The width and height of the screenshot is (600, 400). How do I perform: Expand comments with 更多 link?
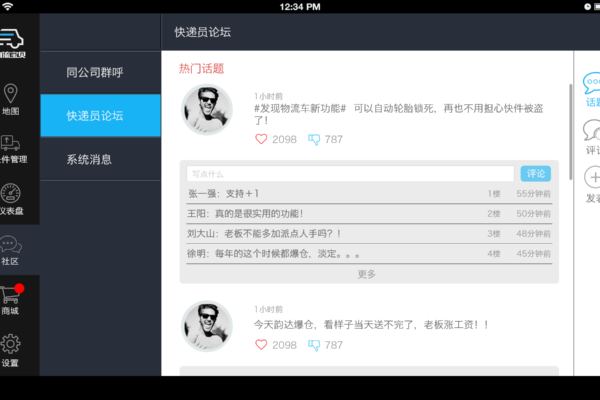pyautogui.click(x=367, y=273)
